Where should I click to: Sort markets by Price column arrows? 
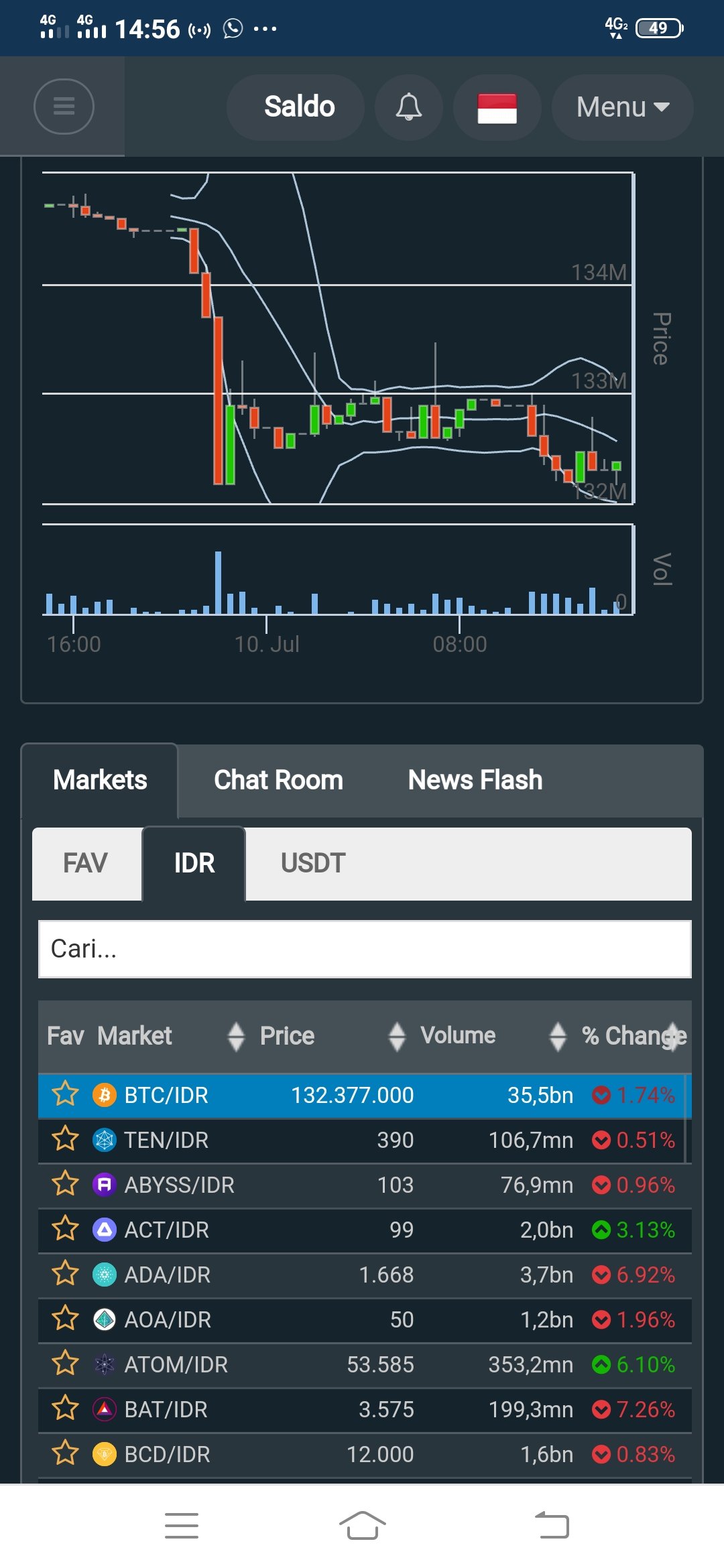397,1036
